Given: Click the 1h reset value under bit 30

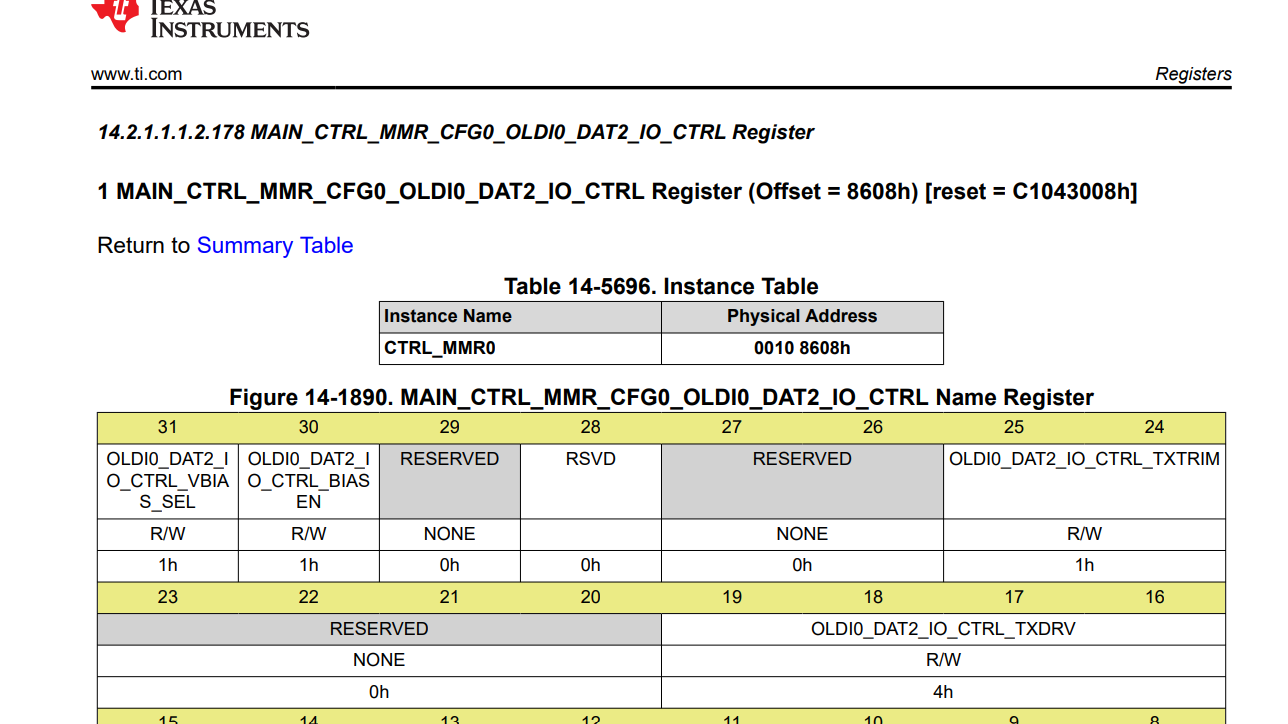Looking at the screenshot, I should (x=309, y=565).
